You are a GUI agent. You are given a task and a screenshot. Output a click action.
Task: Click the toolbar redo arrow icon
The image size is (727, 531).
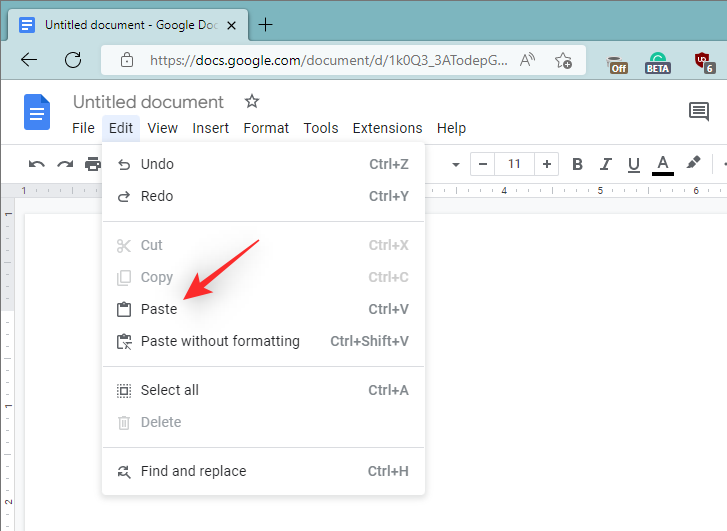pyautogui.click(x=65, y=164)
